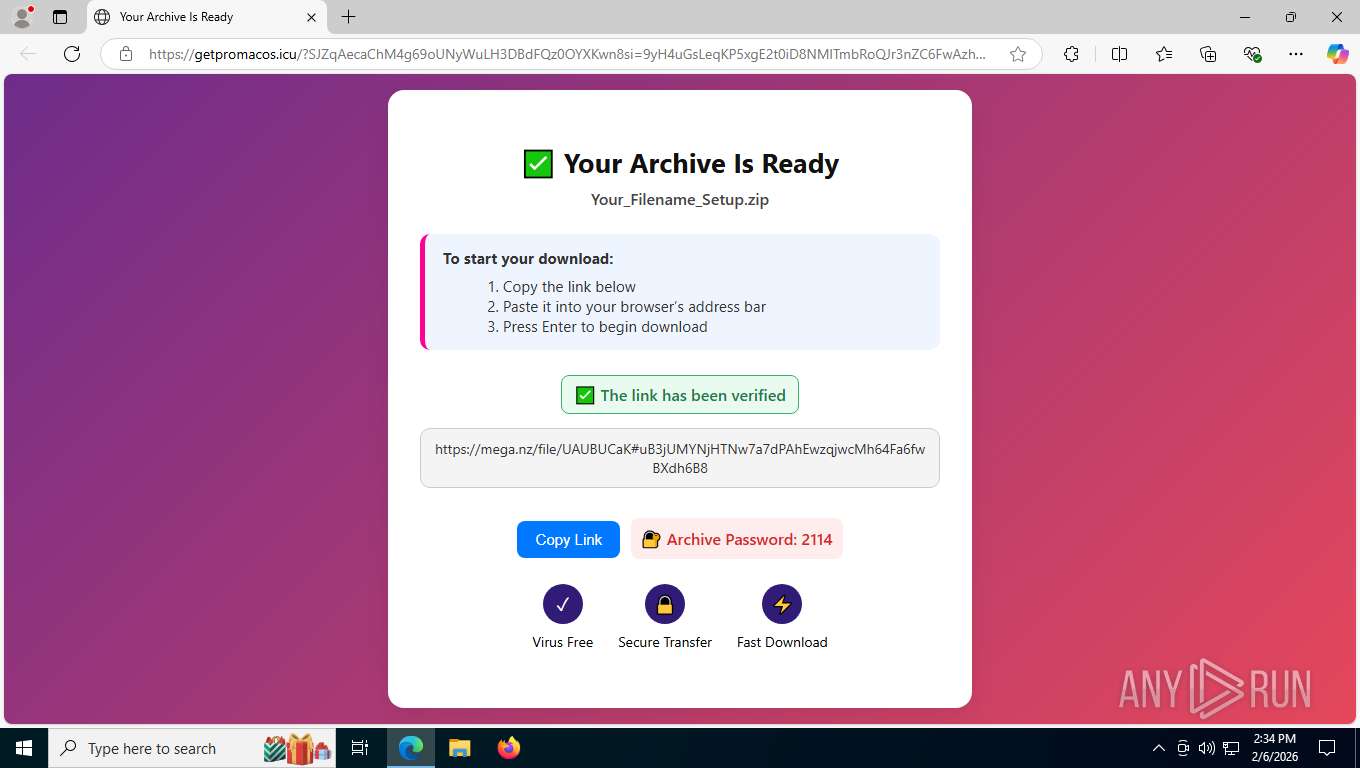The height and width of the screenshot is (768, 1360).
Task: Open a new tab with plus button
Action: pos(348,16)
